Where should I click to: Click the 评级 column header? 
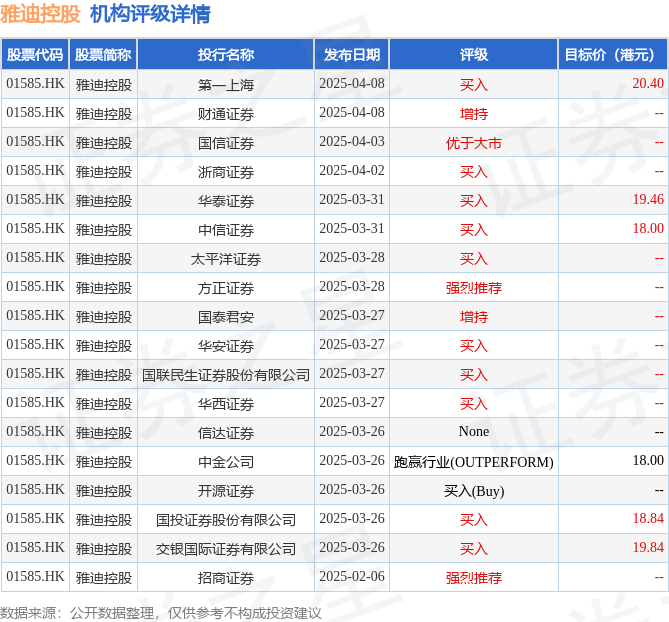tap(474, 55)
